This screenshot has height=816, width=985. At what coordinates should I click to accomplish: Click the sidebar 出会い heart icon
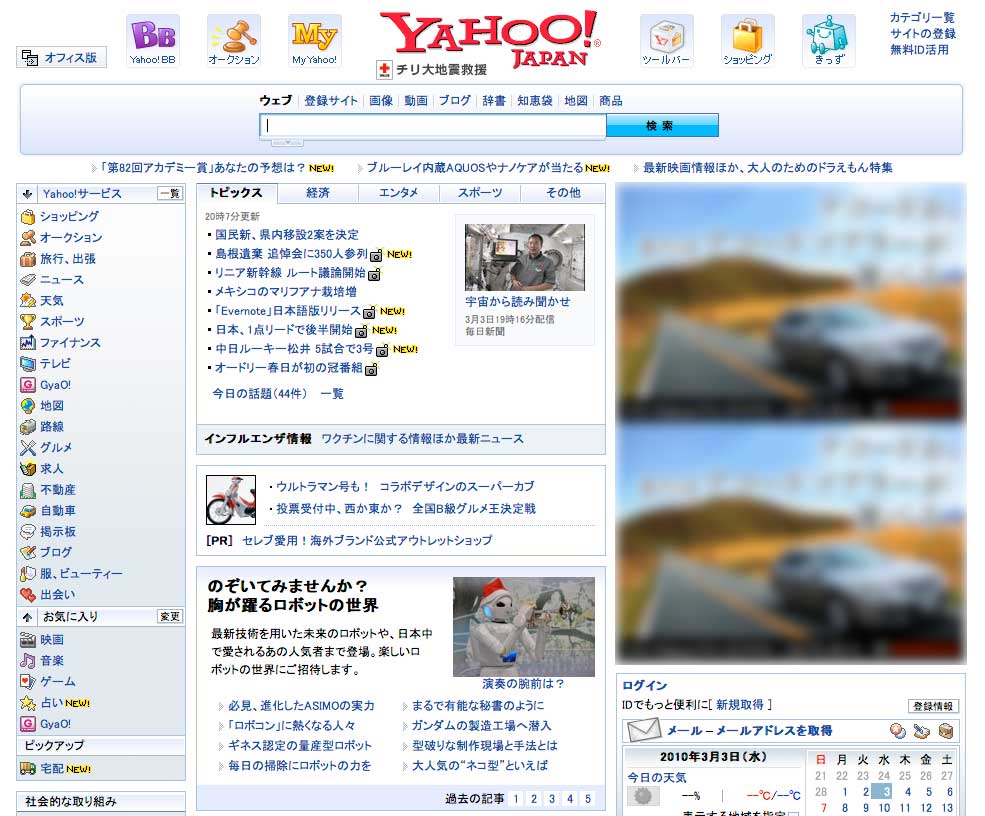coord(28,594)
